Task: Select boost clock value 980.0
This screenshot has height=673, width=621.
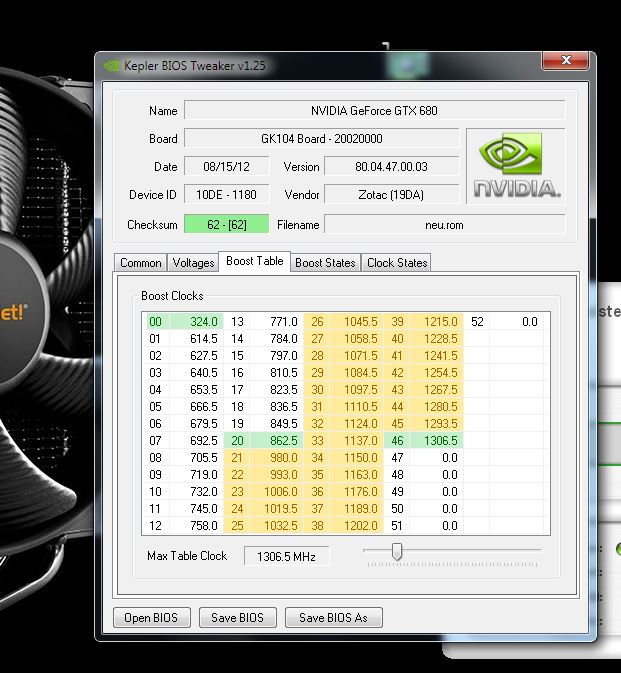Action: (x=277, y=458)
